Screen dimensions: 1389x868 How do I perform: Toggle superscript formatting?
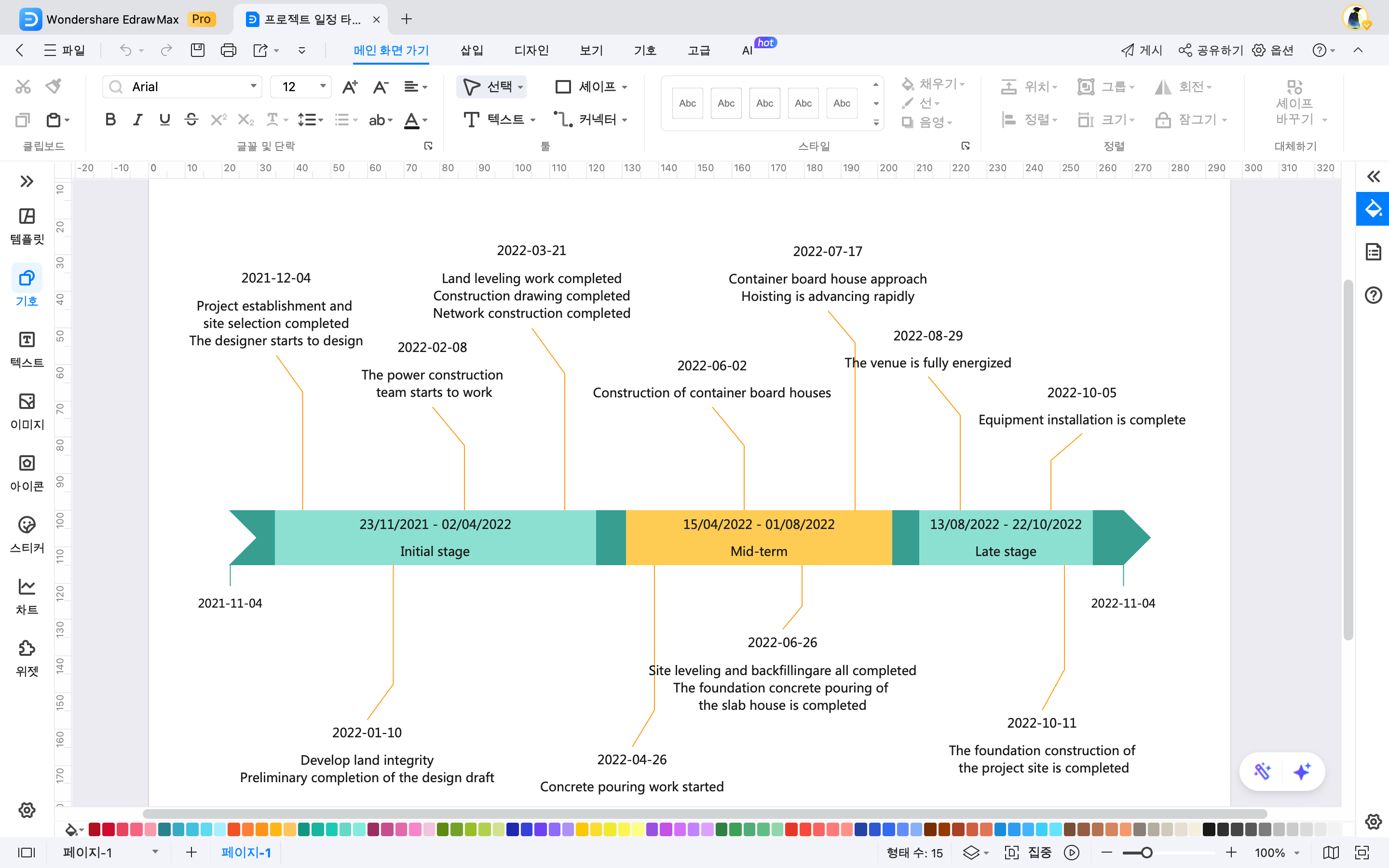pos(218,120)
